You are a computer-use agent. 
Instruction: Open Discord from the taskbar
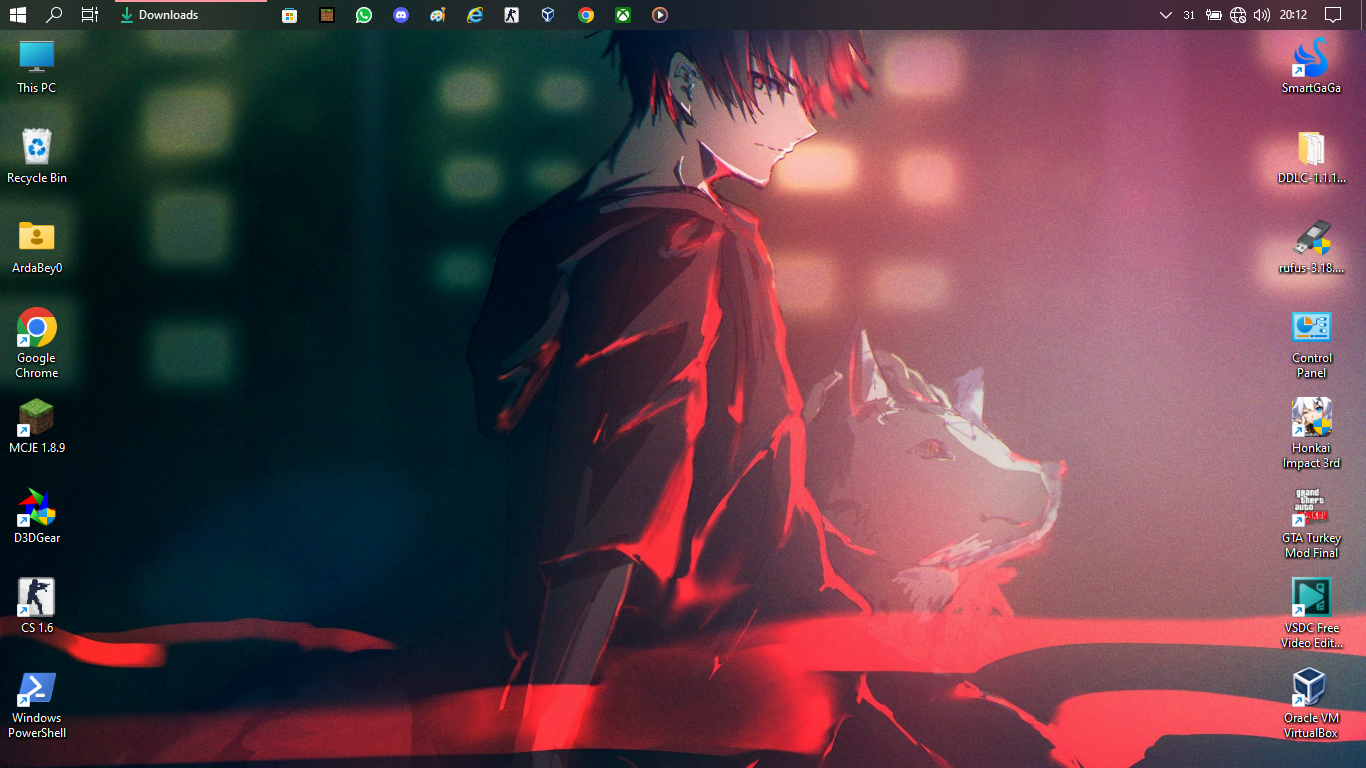coord(401,15)
